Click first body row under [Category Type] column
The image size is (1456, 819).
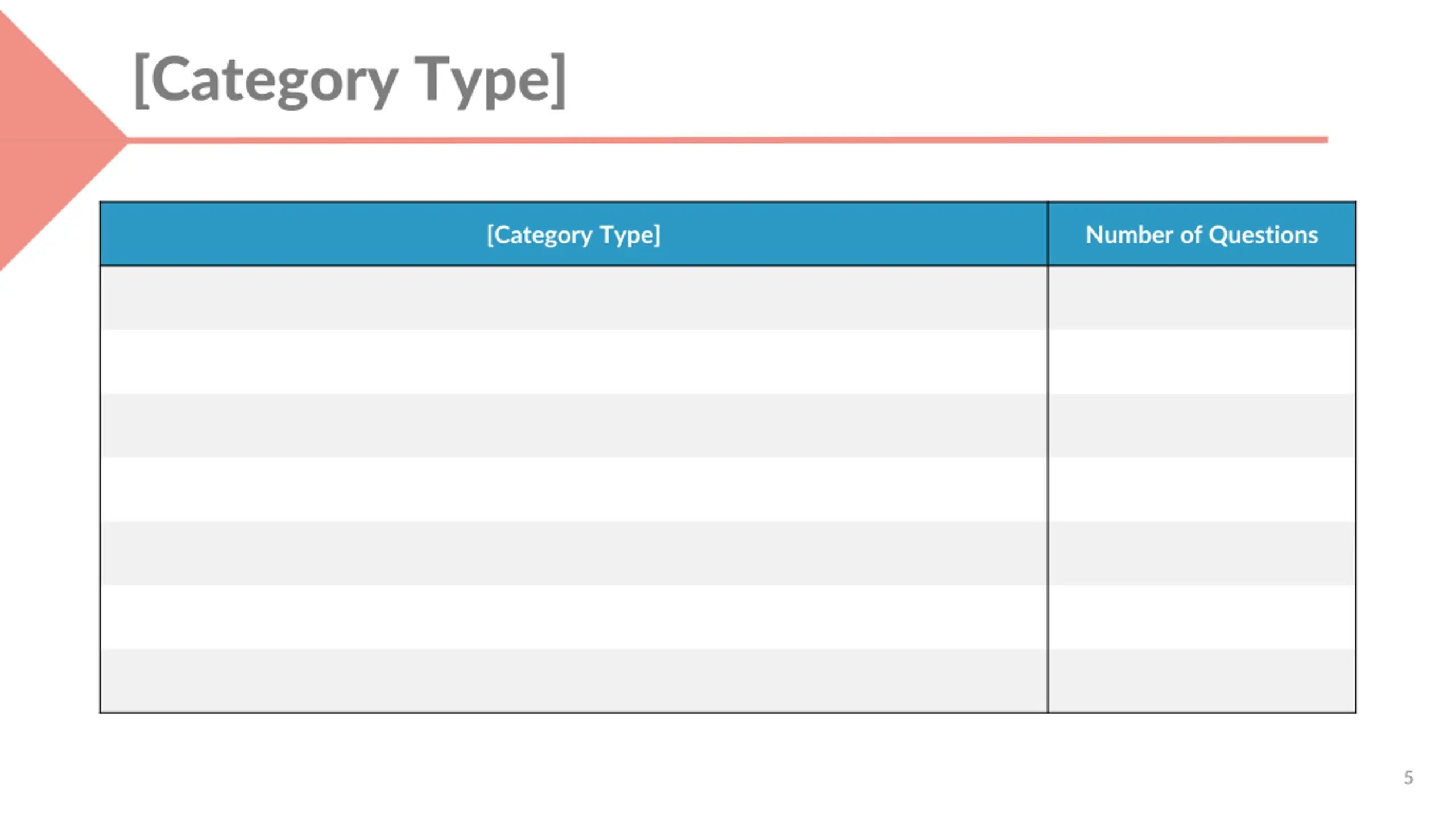pos(574,298)
